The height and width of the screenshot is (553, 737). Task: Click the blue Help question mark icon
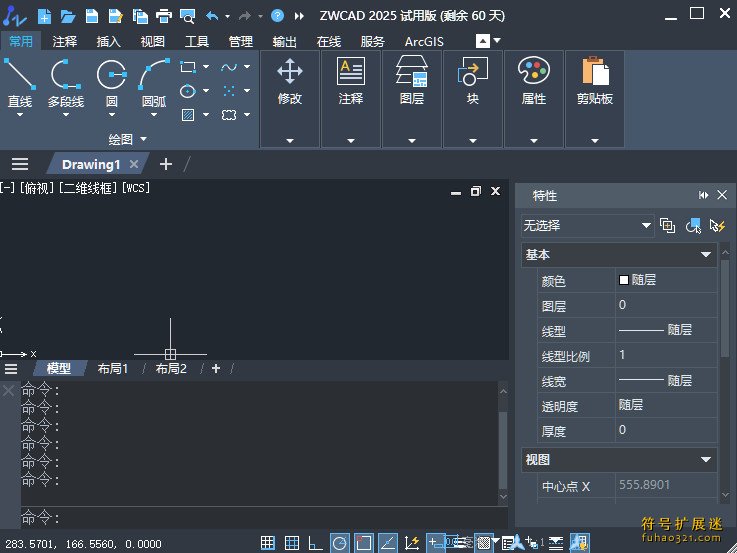pos(277,16)
